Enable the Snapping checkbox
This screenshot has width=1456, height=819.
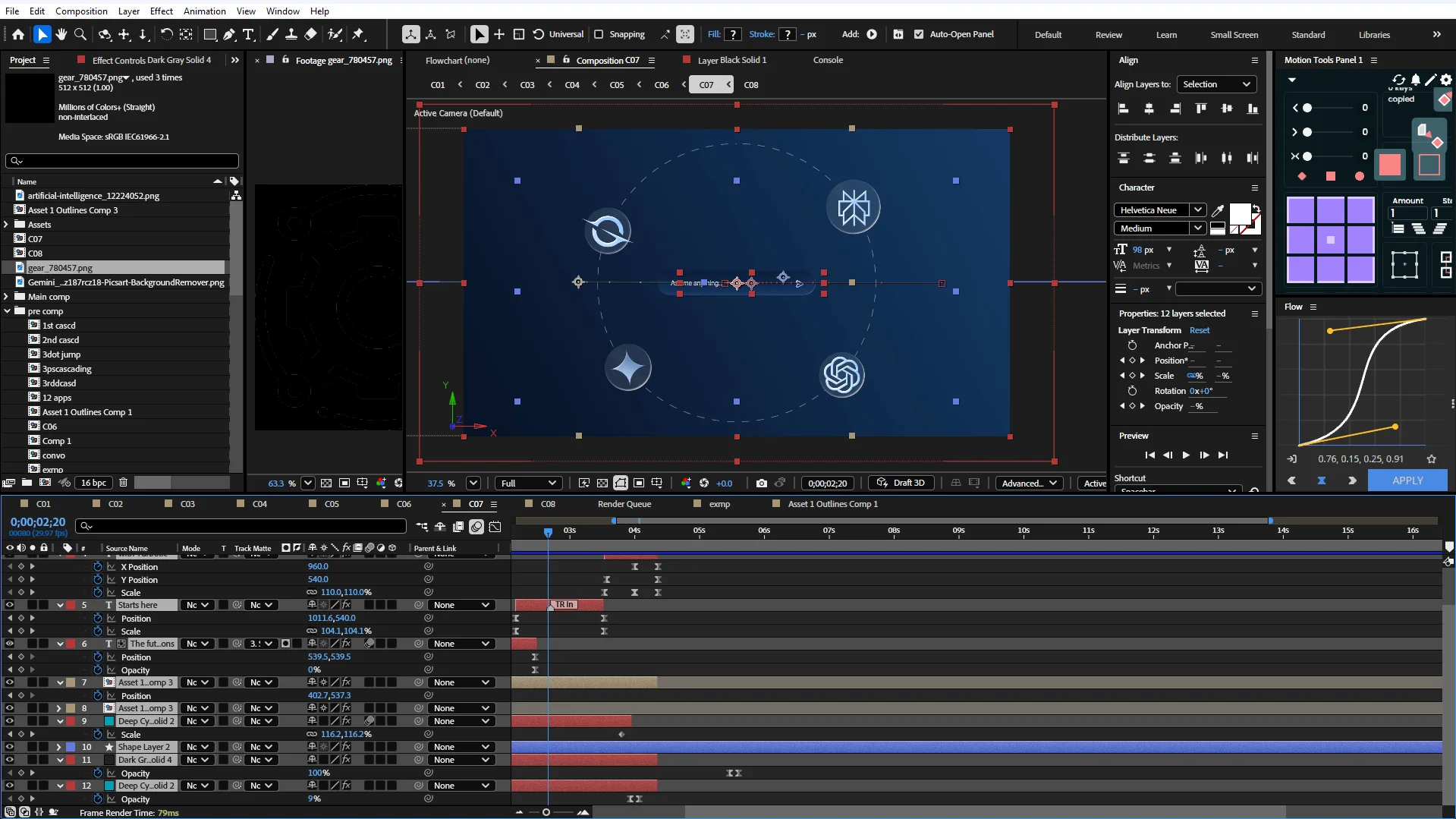[x=599, y=34]
